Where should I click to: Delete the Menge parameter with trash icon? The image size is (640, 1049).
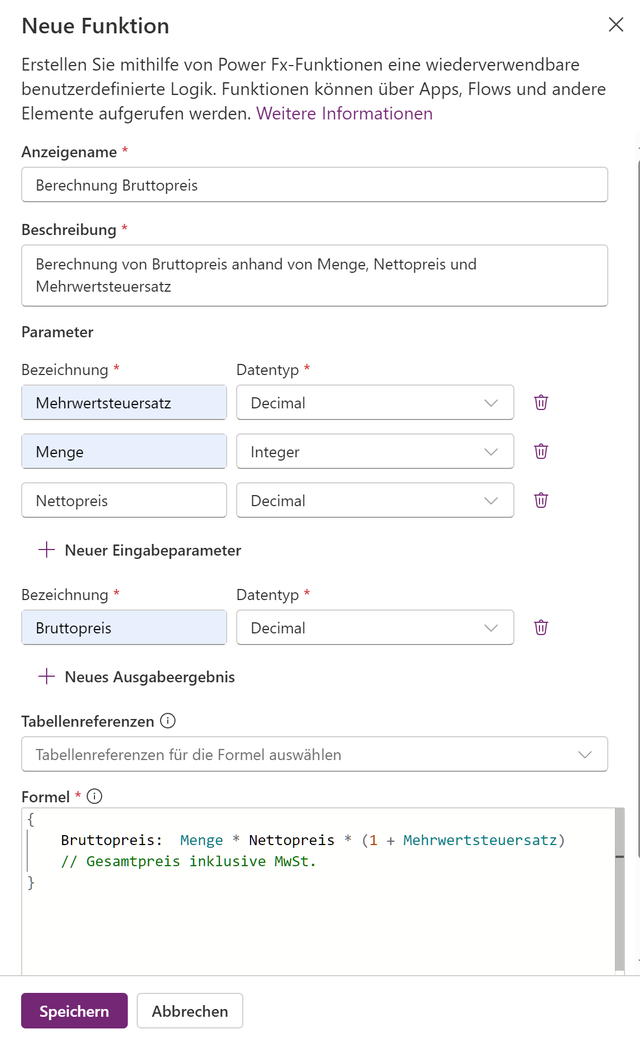coord(541,451)
